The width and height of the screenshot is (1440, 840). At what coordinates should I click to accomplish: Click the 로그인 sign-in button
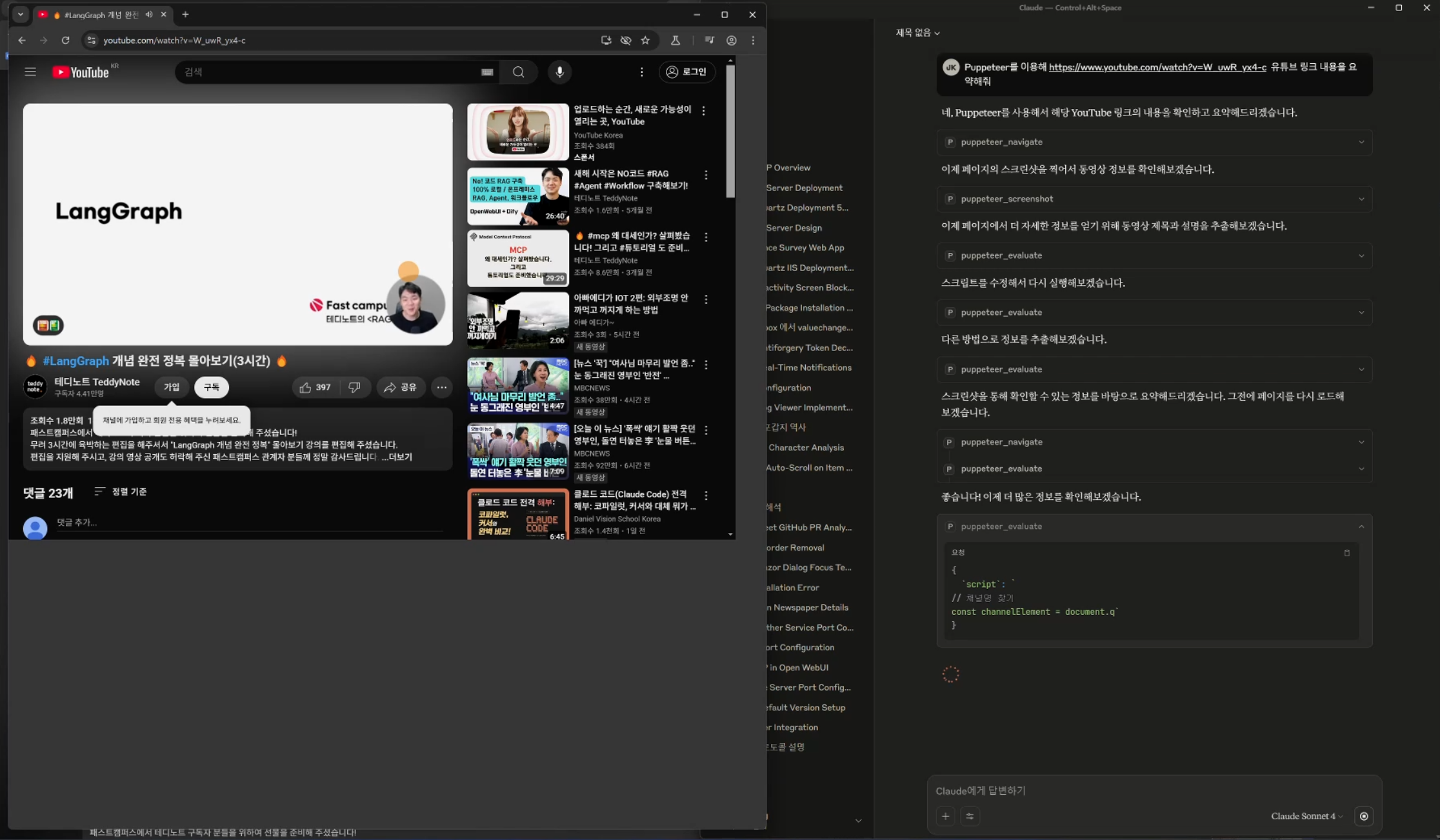pos(686,72)
